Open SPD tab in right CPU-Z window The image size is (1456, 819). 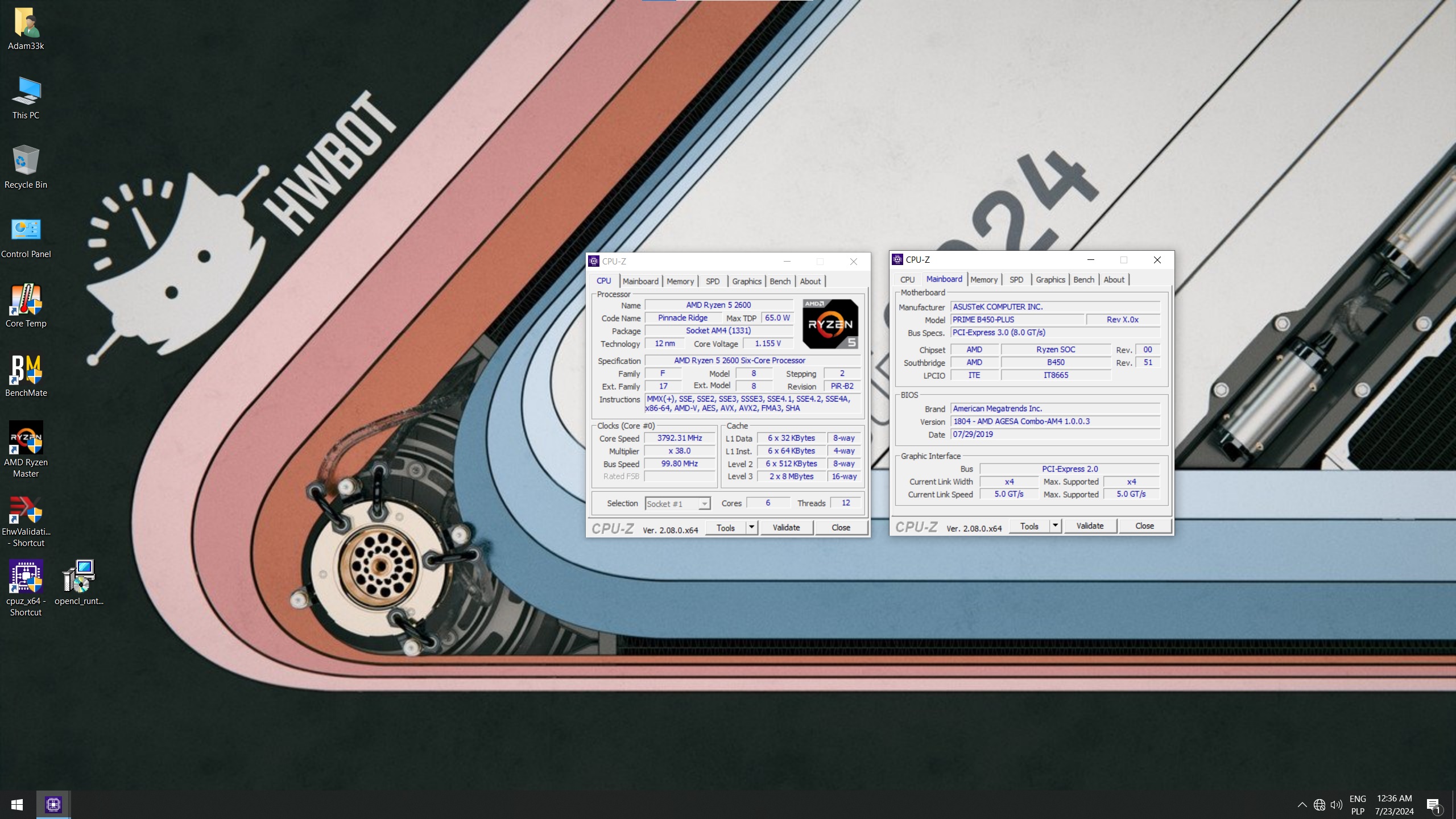pos(1016,279)
